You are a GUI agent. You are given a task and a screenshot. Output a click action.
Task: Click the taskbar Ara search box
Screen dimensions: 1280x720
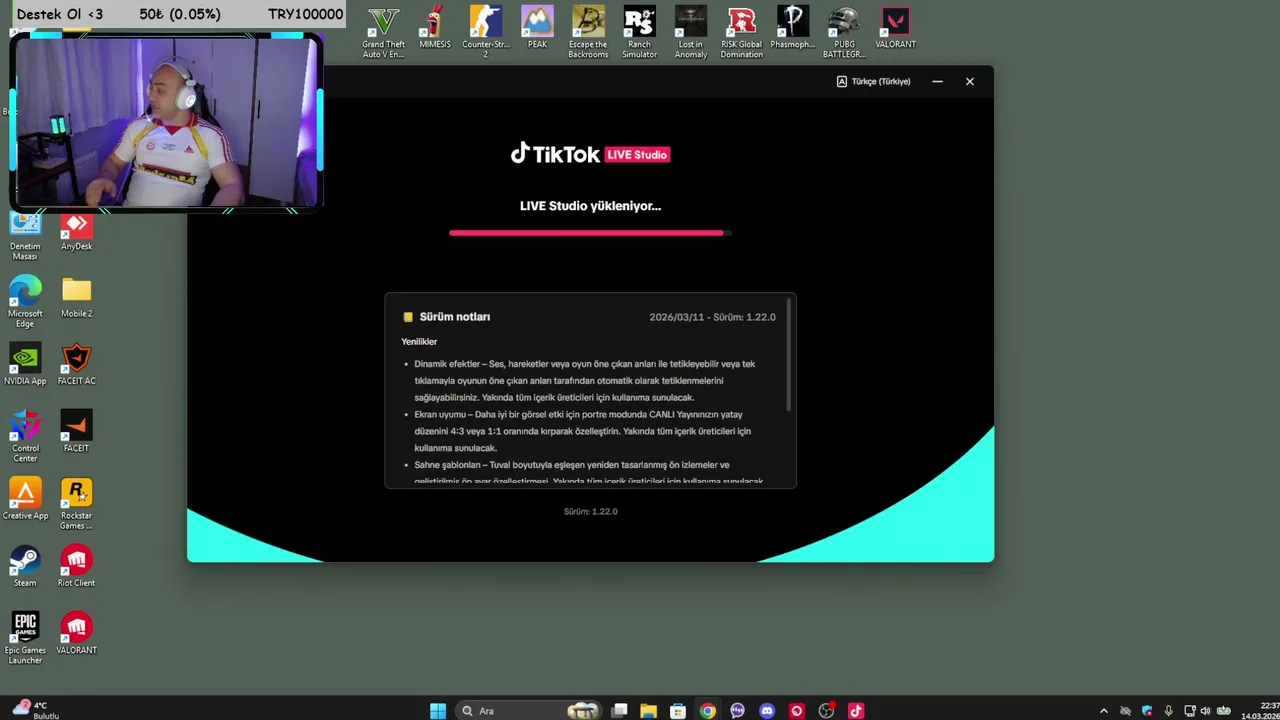pyautogui.click(x=527, y=711)
